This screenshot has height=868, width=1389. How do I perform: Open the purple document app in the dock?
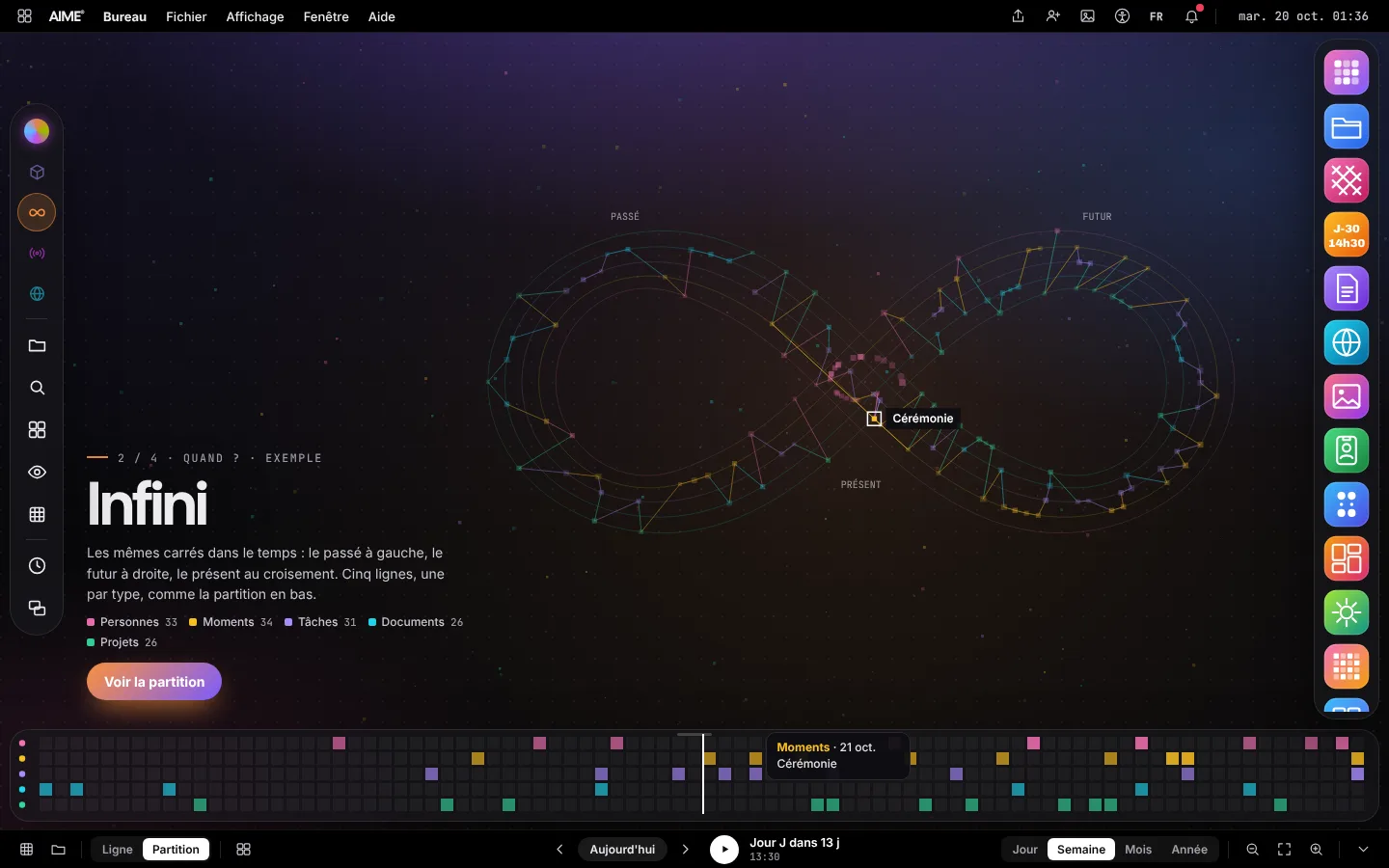[x=1347, y=288]
